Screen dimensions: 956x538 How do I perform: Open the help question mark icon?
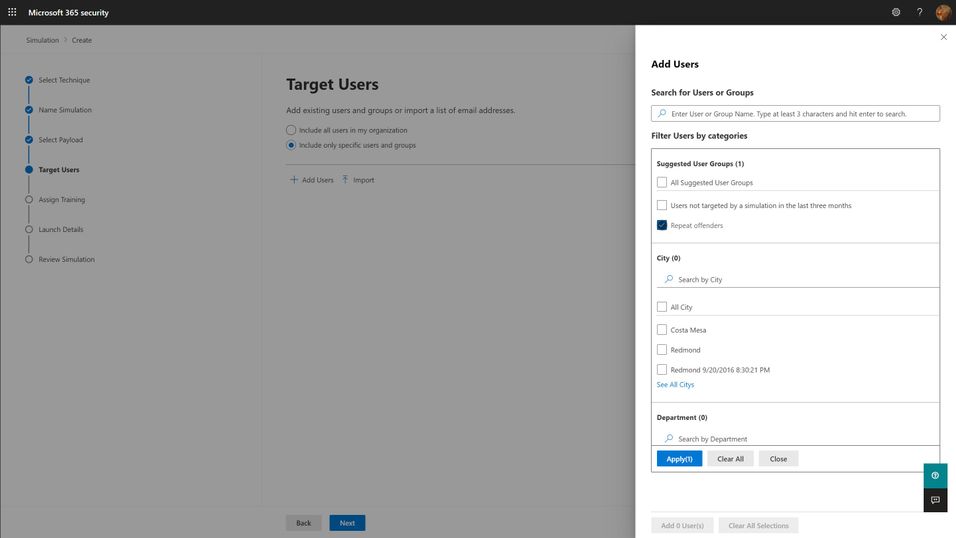click(x=919, y=12)
